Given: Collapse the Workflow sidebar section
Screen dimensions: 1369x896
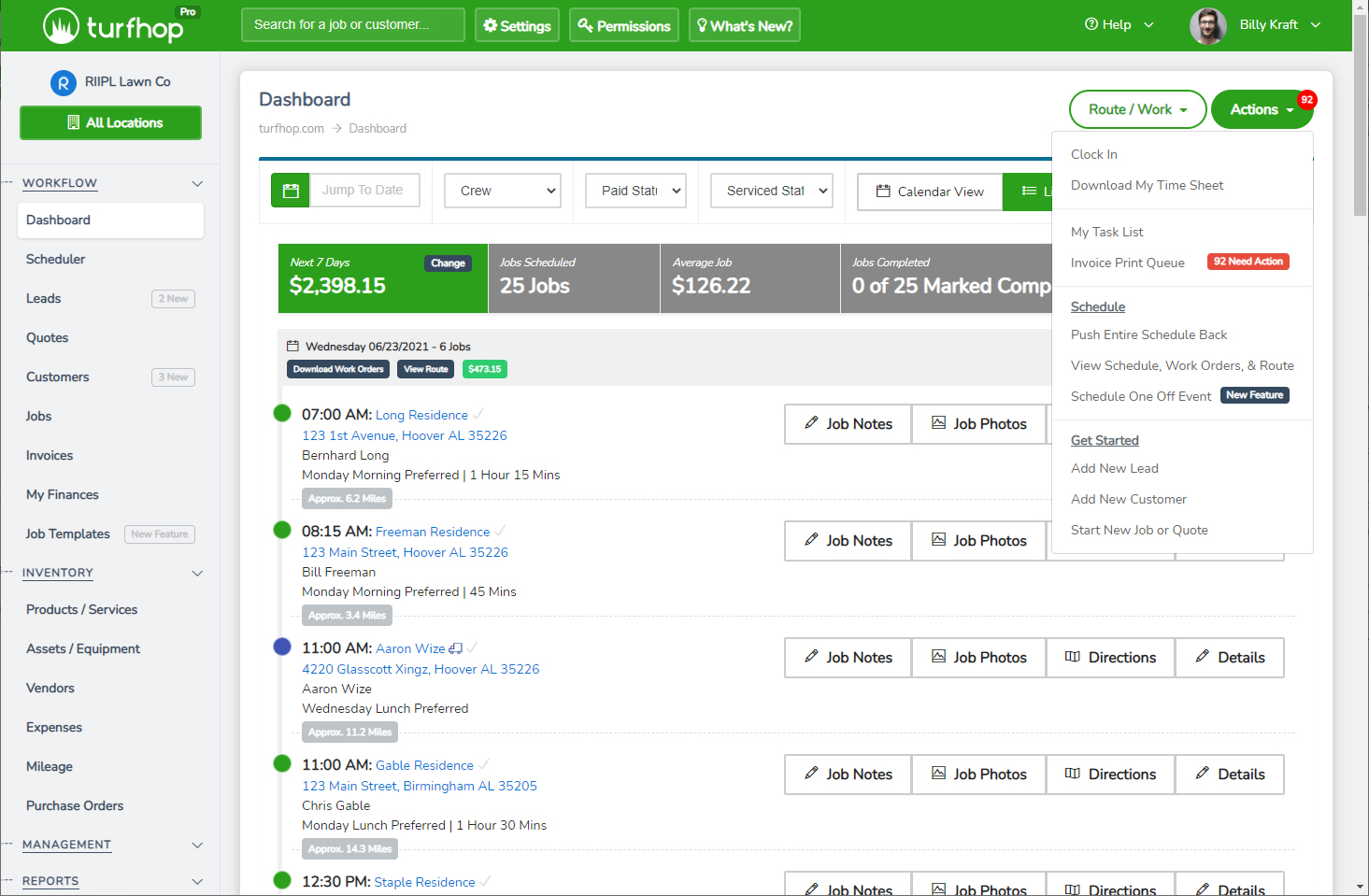Looking at the screenshot, I should point(197,184).
